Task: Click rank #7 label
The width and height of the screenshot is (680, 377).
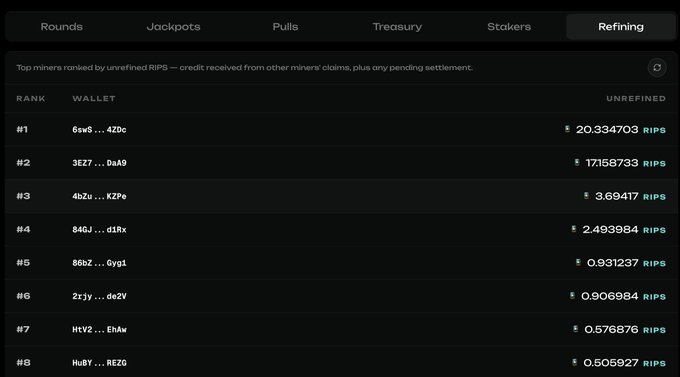Action: tap(23, 329)
